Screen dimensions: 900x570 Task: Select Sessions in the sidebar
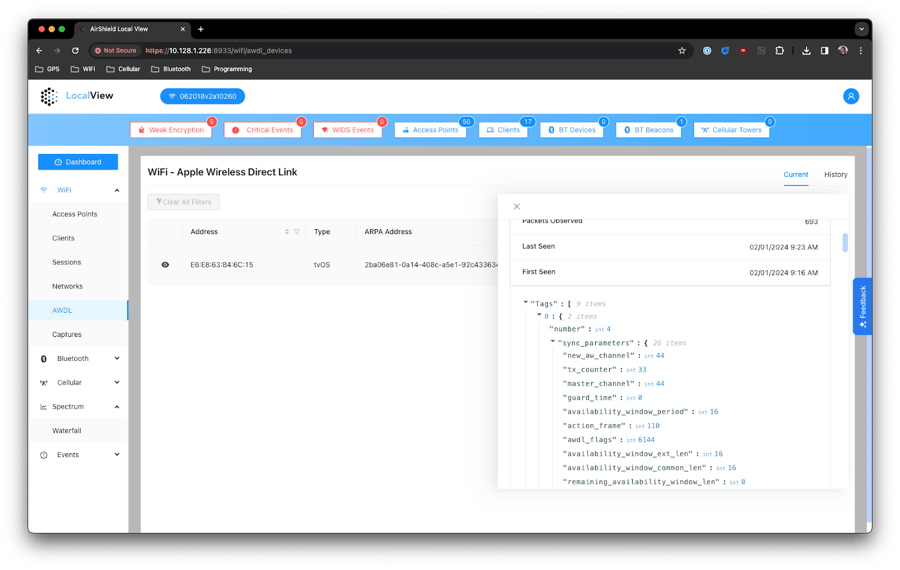tap(67, 262)
